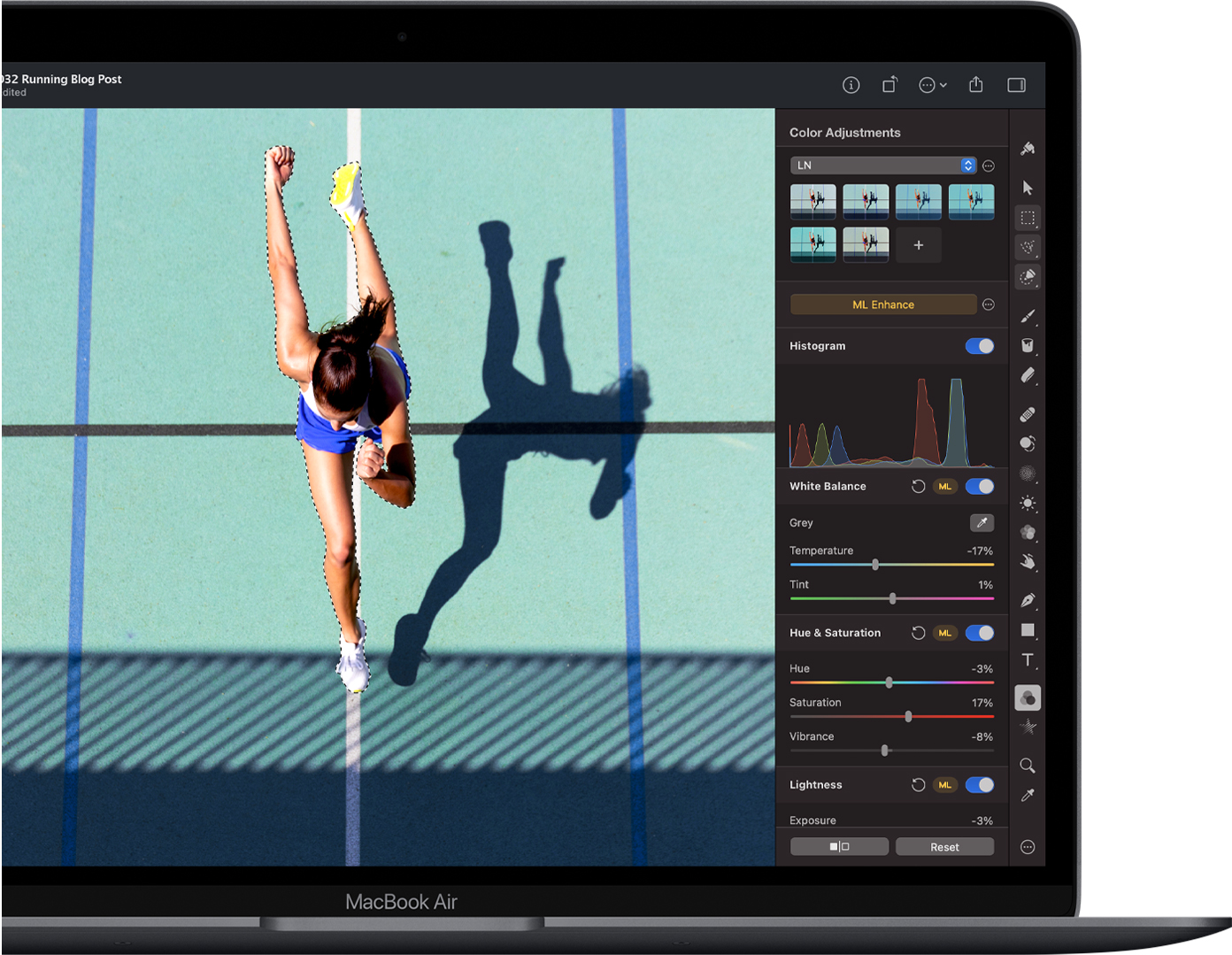The image size is (1232, 955).
Task: Select the Arrange arrow tool
Action: [x=1028, y=188]
